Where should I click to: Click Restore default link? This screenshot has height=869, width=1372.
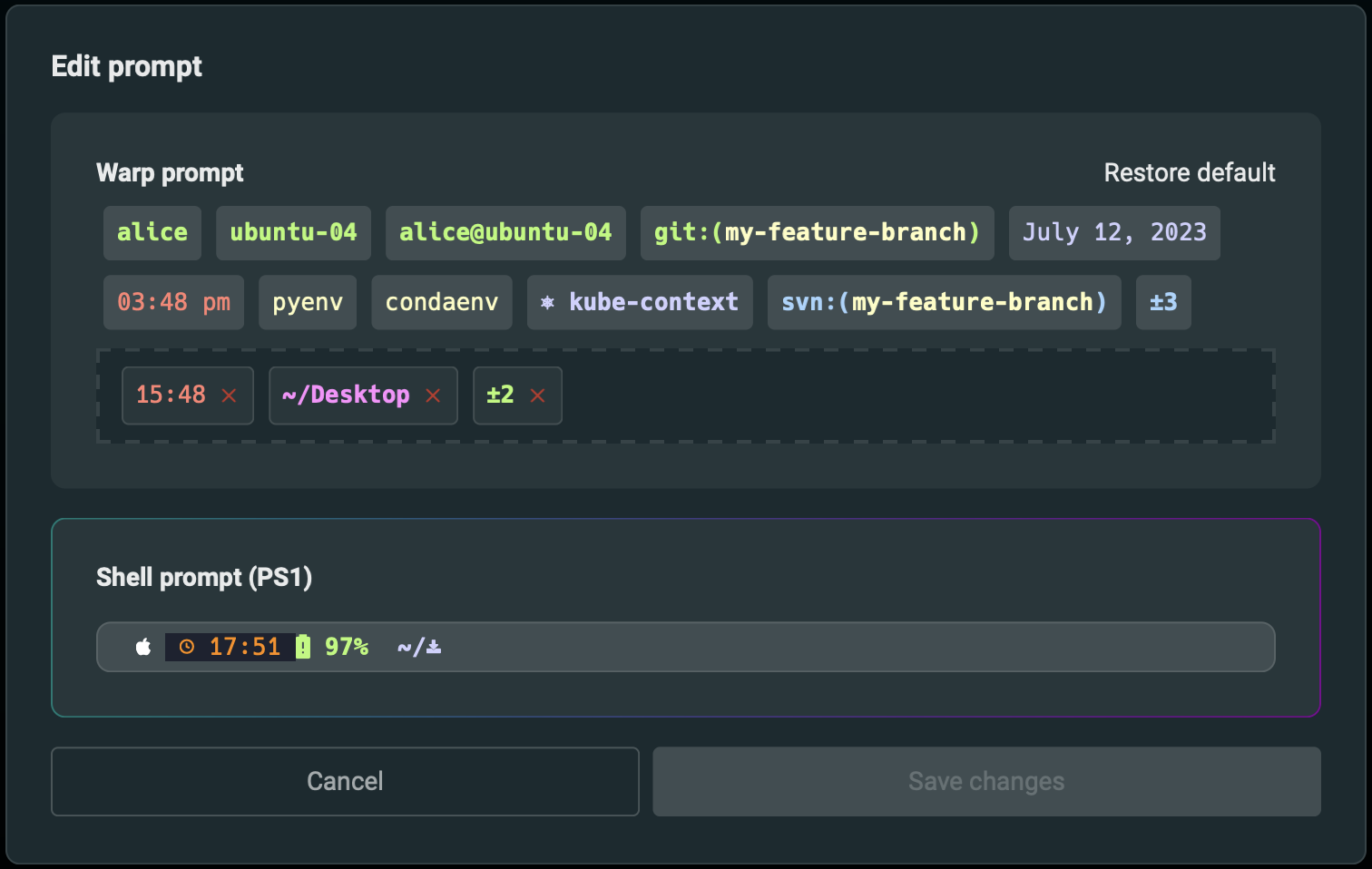pyautogui.click(x=1189, y=172)
